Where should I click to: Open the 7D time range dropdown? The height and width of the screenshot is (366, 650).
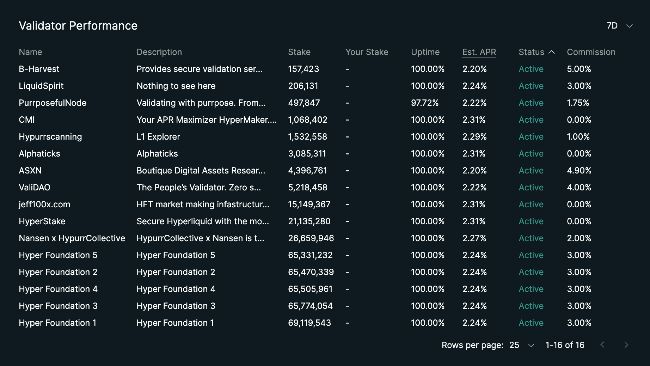tap(619, 26)
